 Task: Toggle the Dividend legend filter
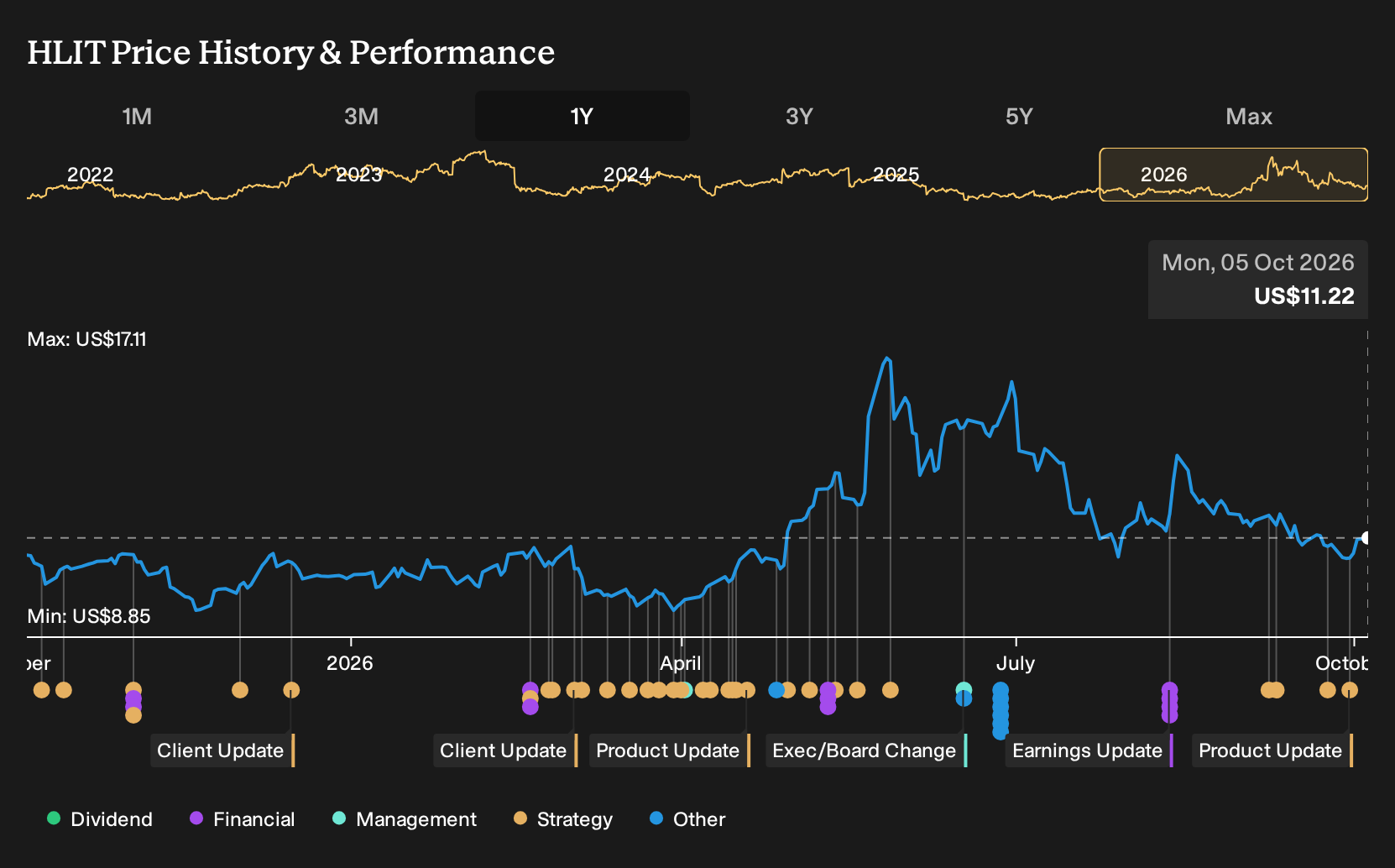[100, 819]
